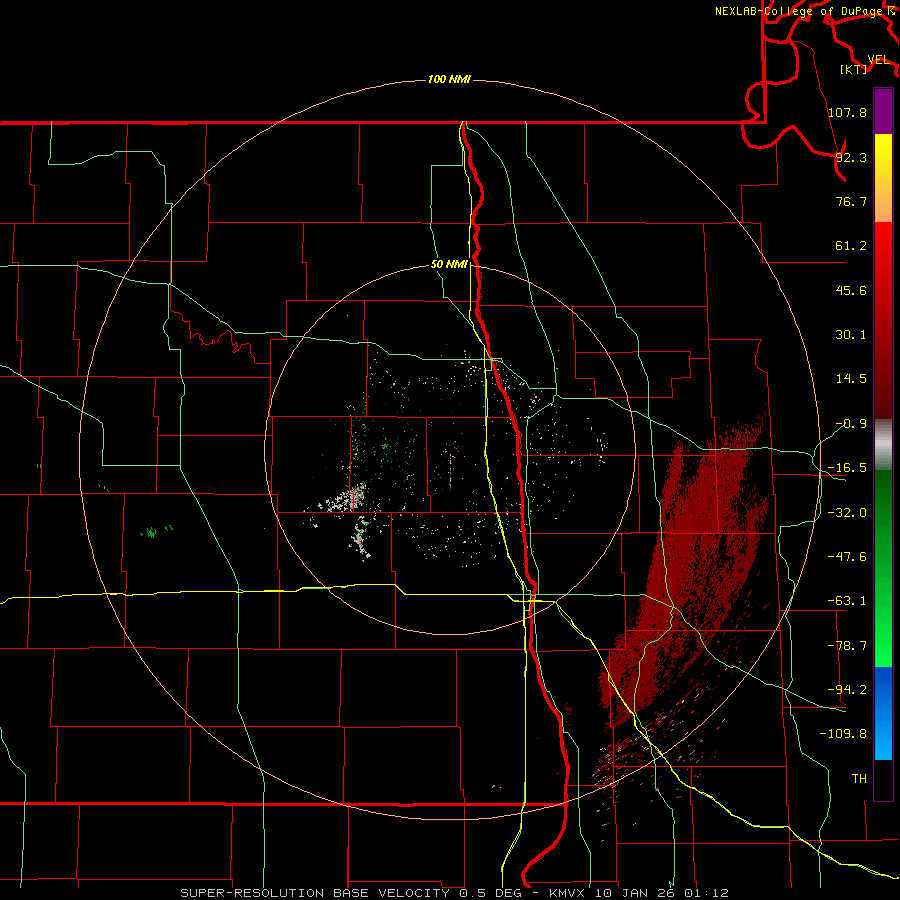
Task: Click the 100 NMI range ring label
Action: 449,79
